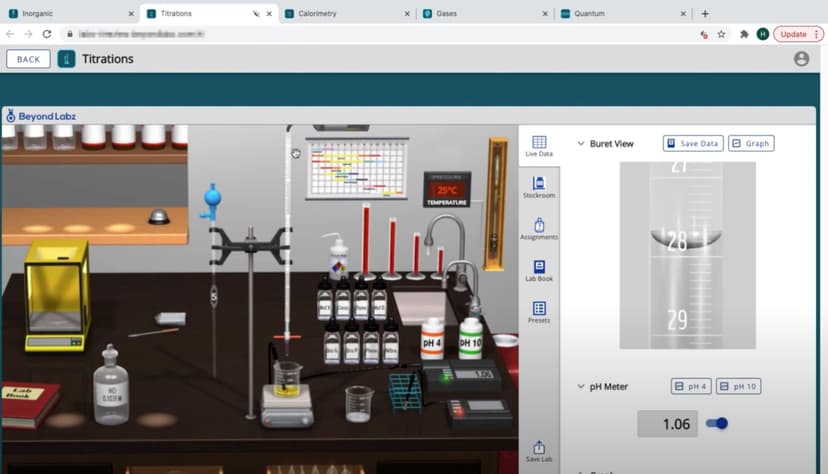Click the pH 4 buffer bottle
Viewport: 828px width, 474px height.
[x=432, y=339]
